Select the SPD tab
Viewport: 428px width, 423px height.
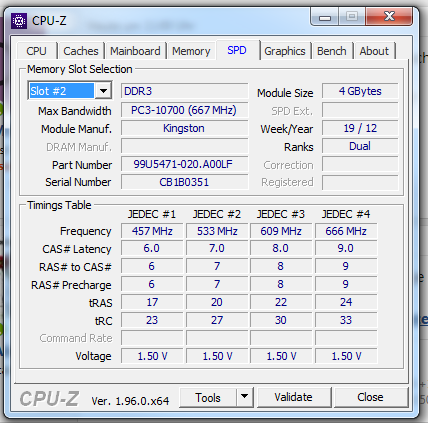point(237,50)
